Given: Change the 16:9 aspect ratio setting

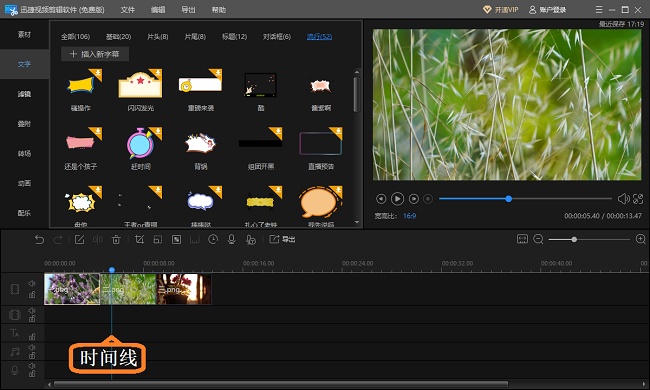Looking at the screenshot, I should click(x=410, y=216).
